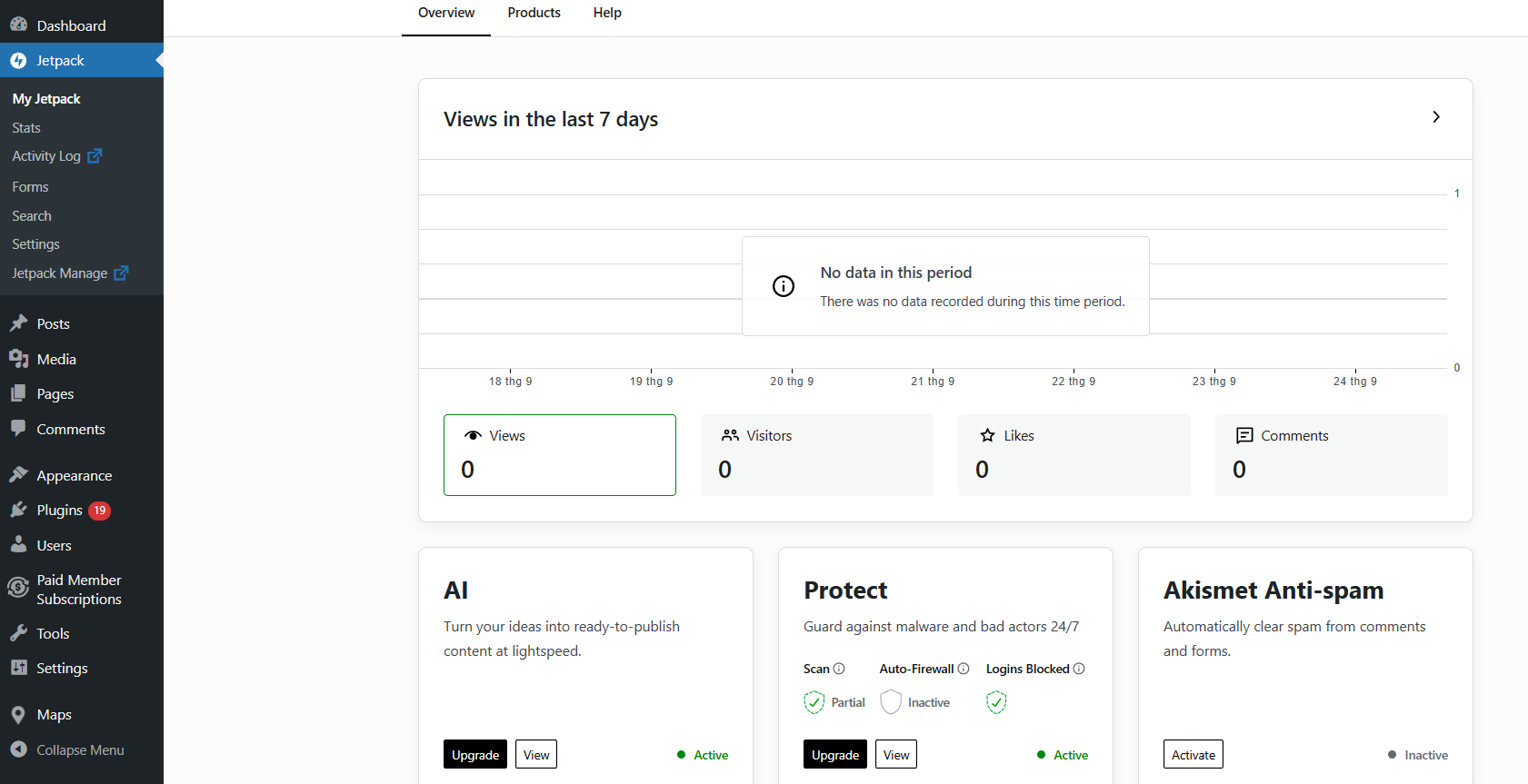The height and width of the screenshot is (784, 1528).
Task: Click the Jetpack lightning bolt icon
Action: coord(18,61)
